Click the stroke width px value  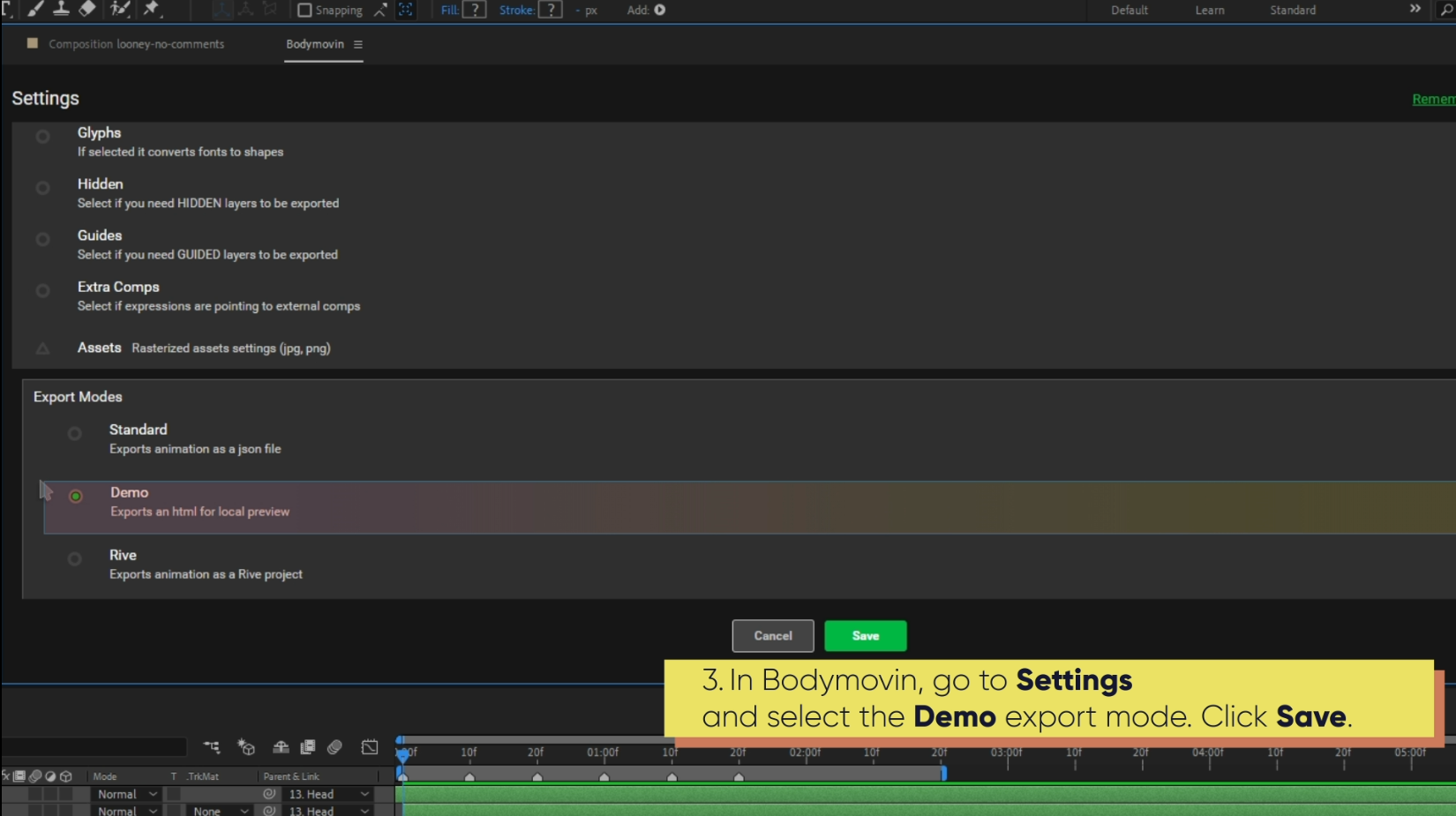pyautogui.click(x=586, y=11)
